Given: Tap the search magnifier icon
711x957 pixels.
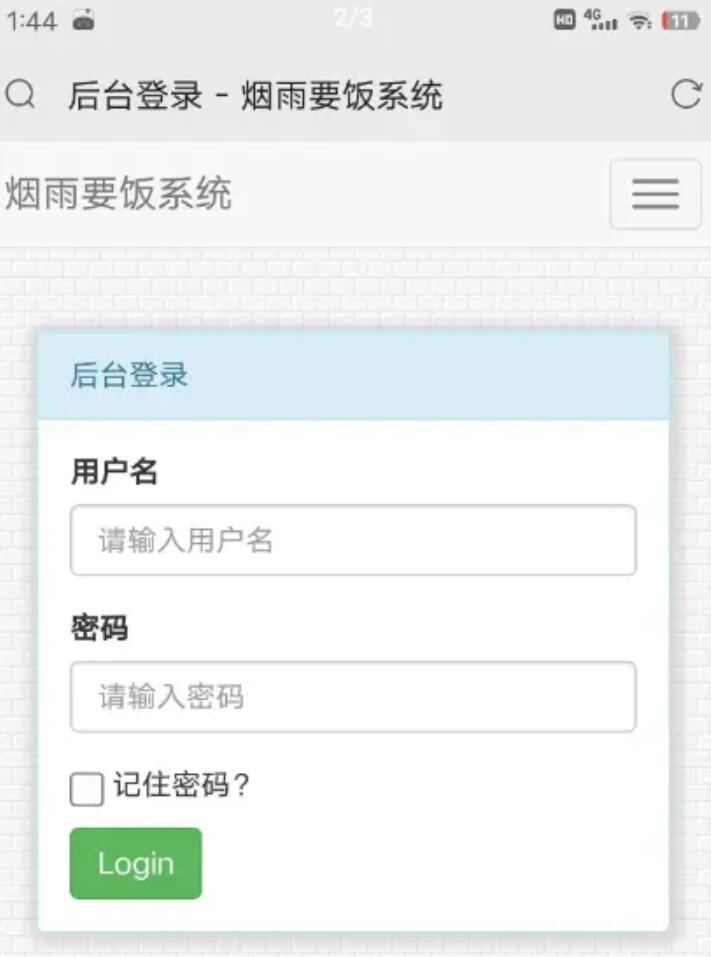Looking at the screenshot, I should click(21, 95).
